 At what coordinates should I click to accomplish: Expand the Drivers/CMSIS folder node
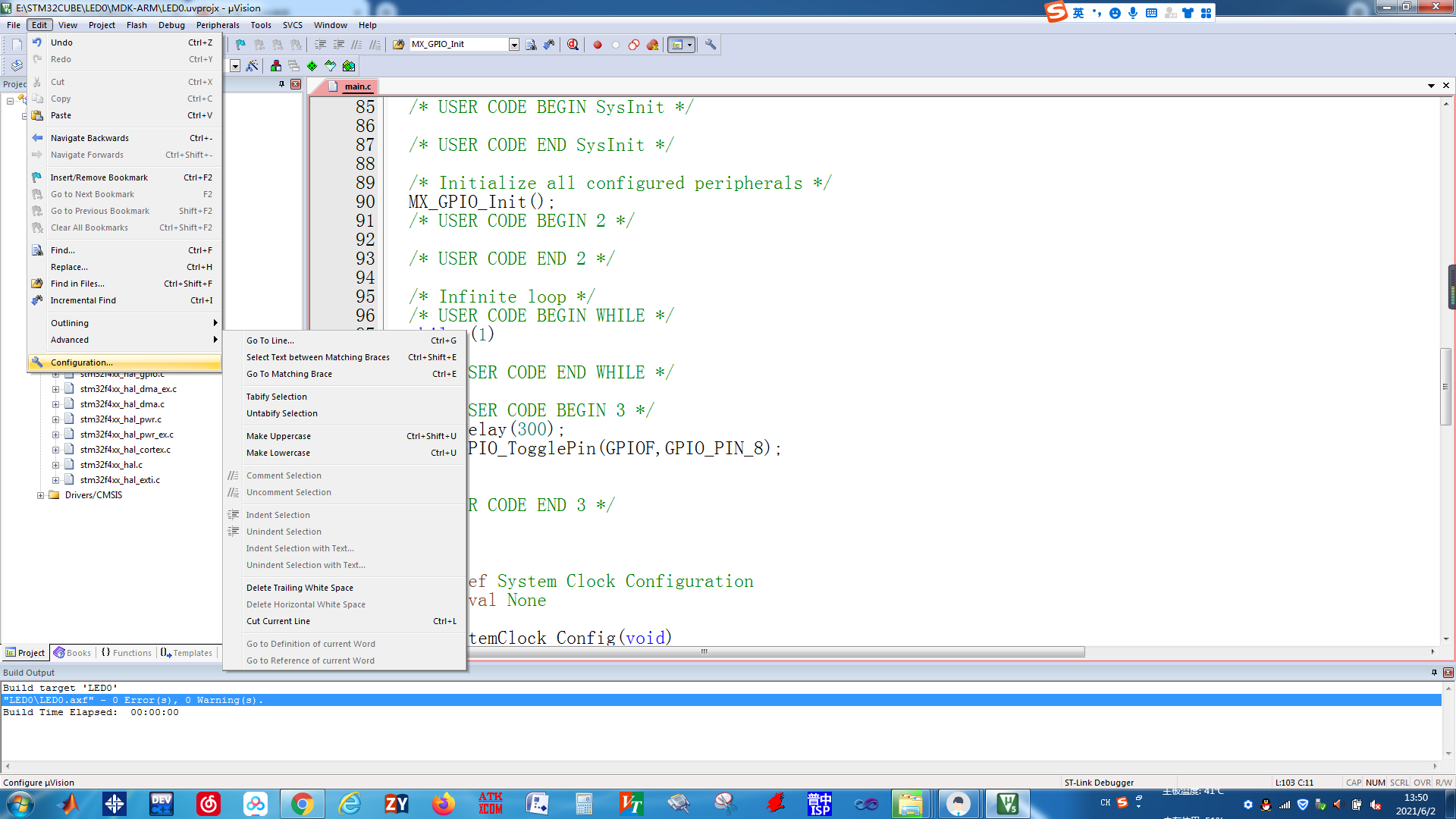(40, 495)
